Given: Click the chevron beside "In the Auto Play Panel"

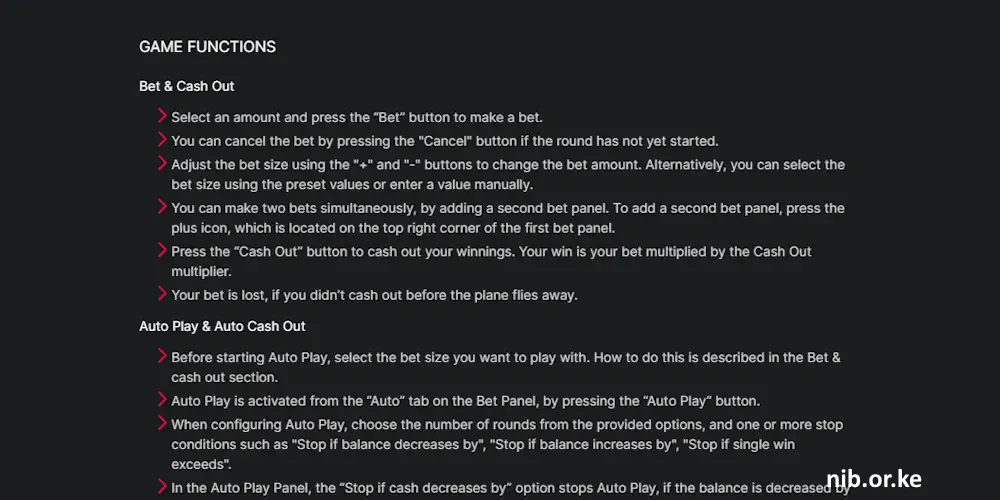Looking at the screenshot, I should [162, 487].
